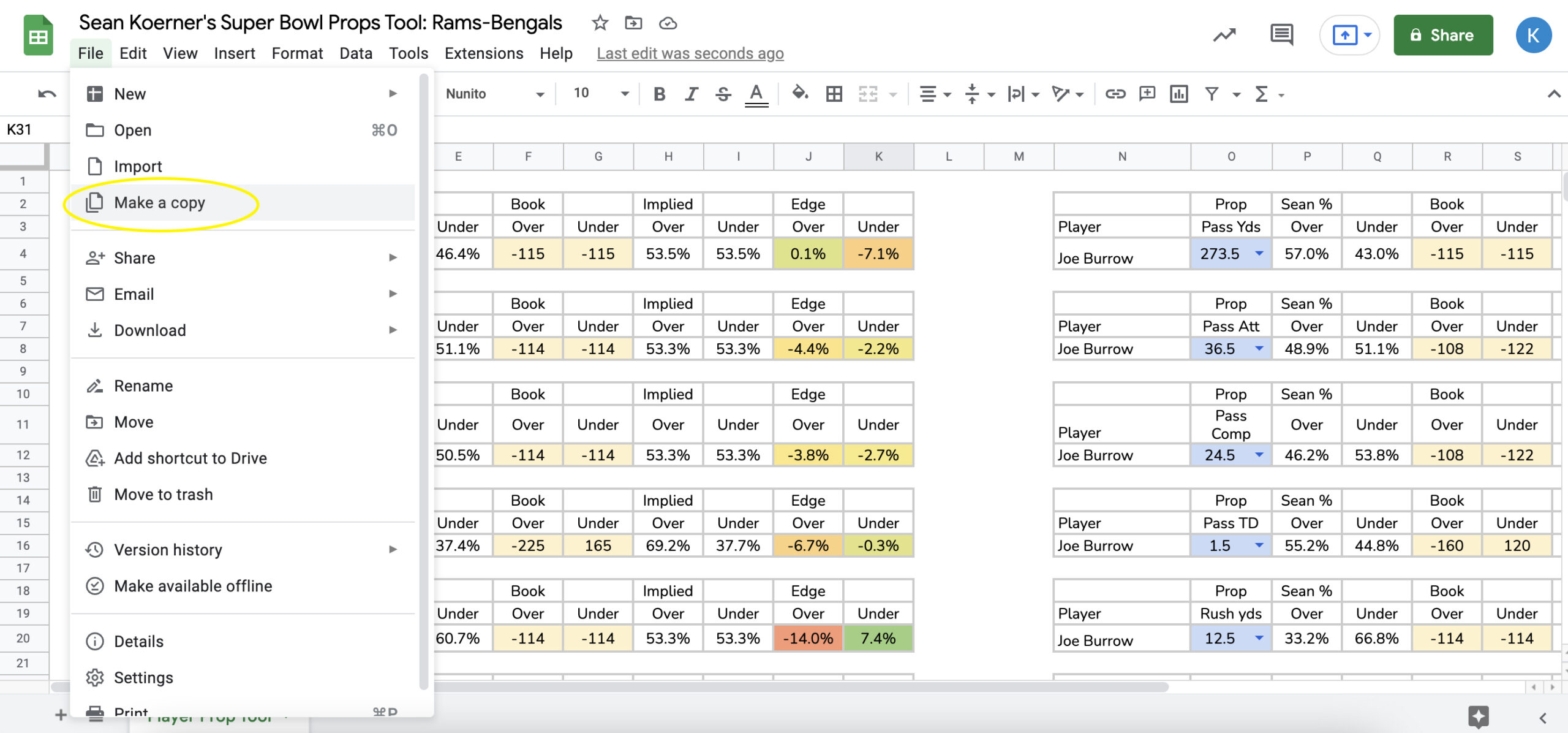Select Make a copy from File menu
This screenshot has height=733, width=1568.
click(159, 201)
